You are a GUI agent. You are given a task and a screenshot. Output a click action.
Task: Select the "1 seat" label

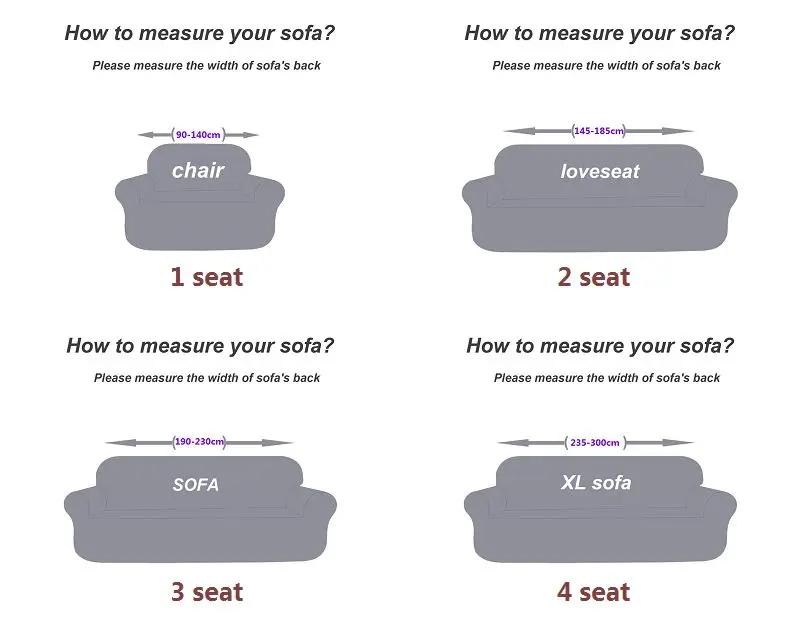206,277
